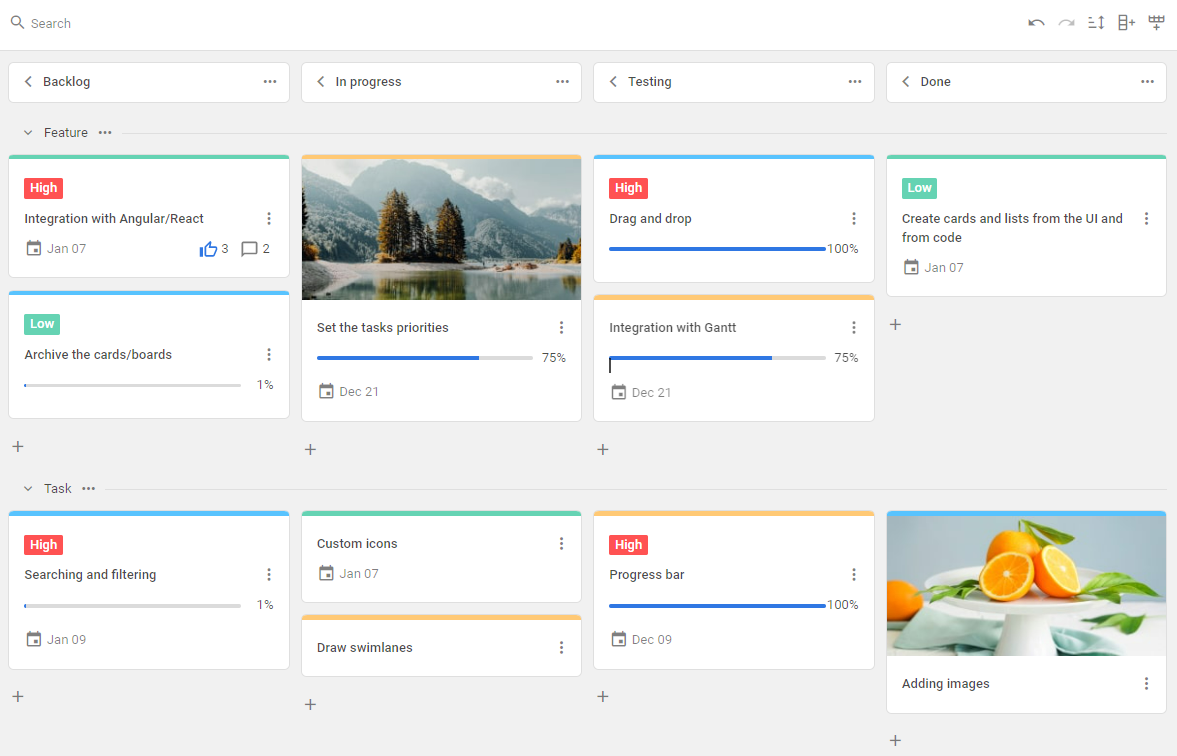Viewport: 1177px width, 756px height.
Task: Click in the Search field
Action: 200,23
